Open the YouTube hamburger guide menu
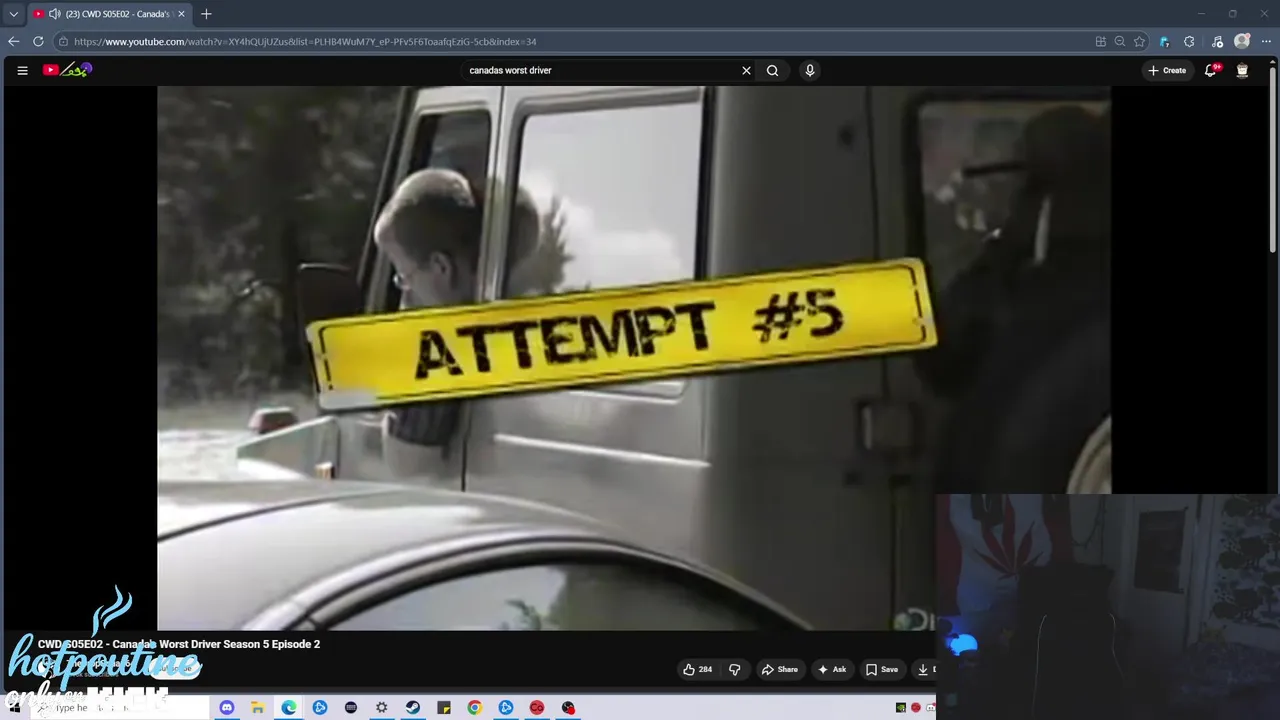1280x720 pixels. point(22,70)
